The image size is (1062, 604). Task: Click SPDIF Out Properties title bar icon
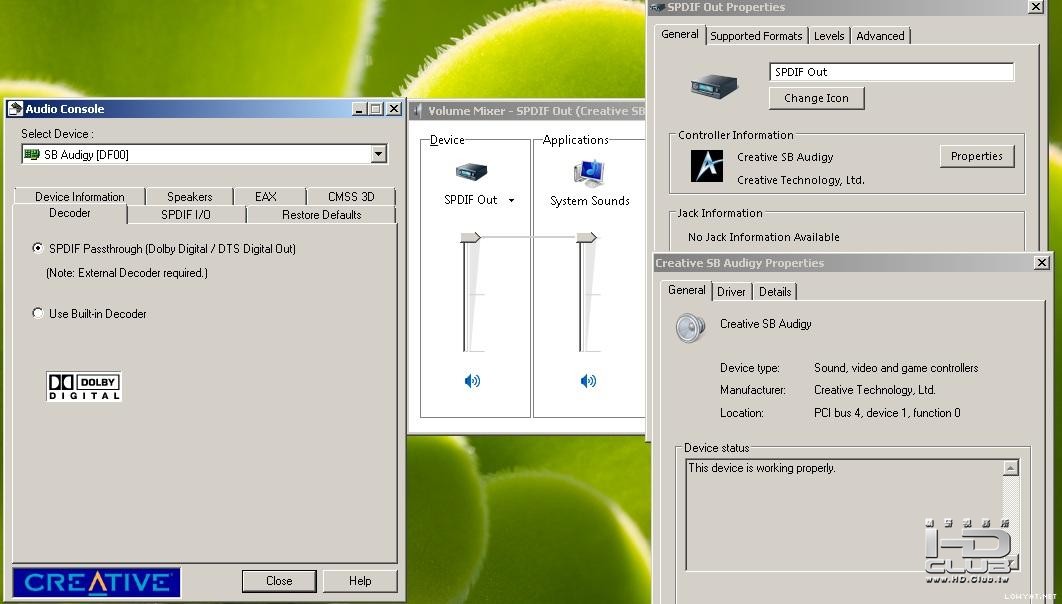tap(657, 7)
